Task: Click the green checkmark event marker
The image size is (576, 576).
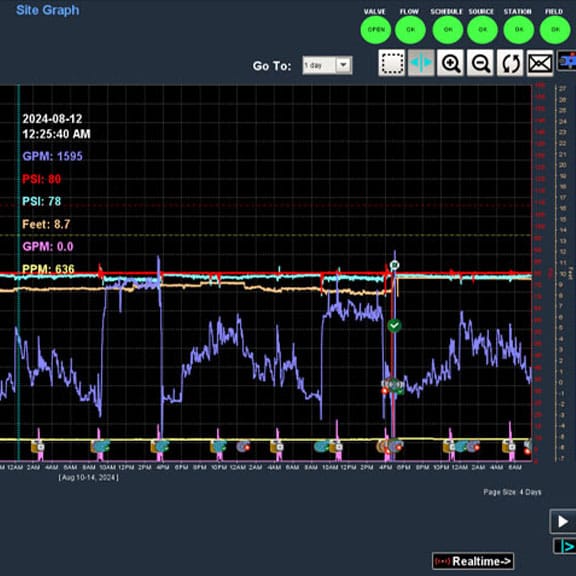Action: tap(395, 325)
